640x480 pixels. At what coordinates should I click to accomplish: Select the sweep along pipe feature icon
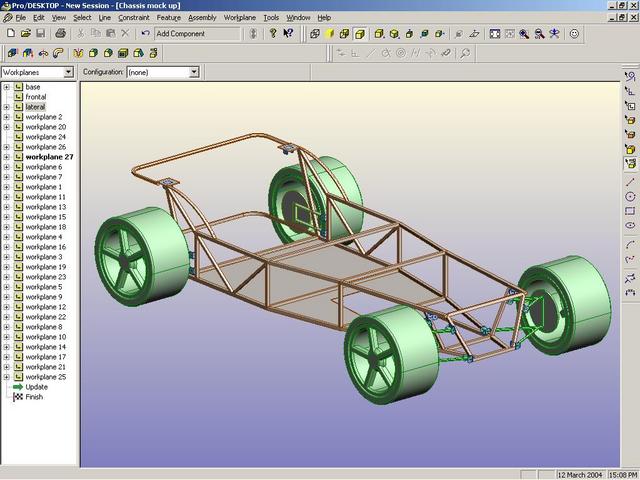click(x=58, y=53)
